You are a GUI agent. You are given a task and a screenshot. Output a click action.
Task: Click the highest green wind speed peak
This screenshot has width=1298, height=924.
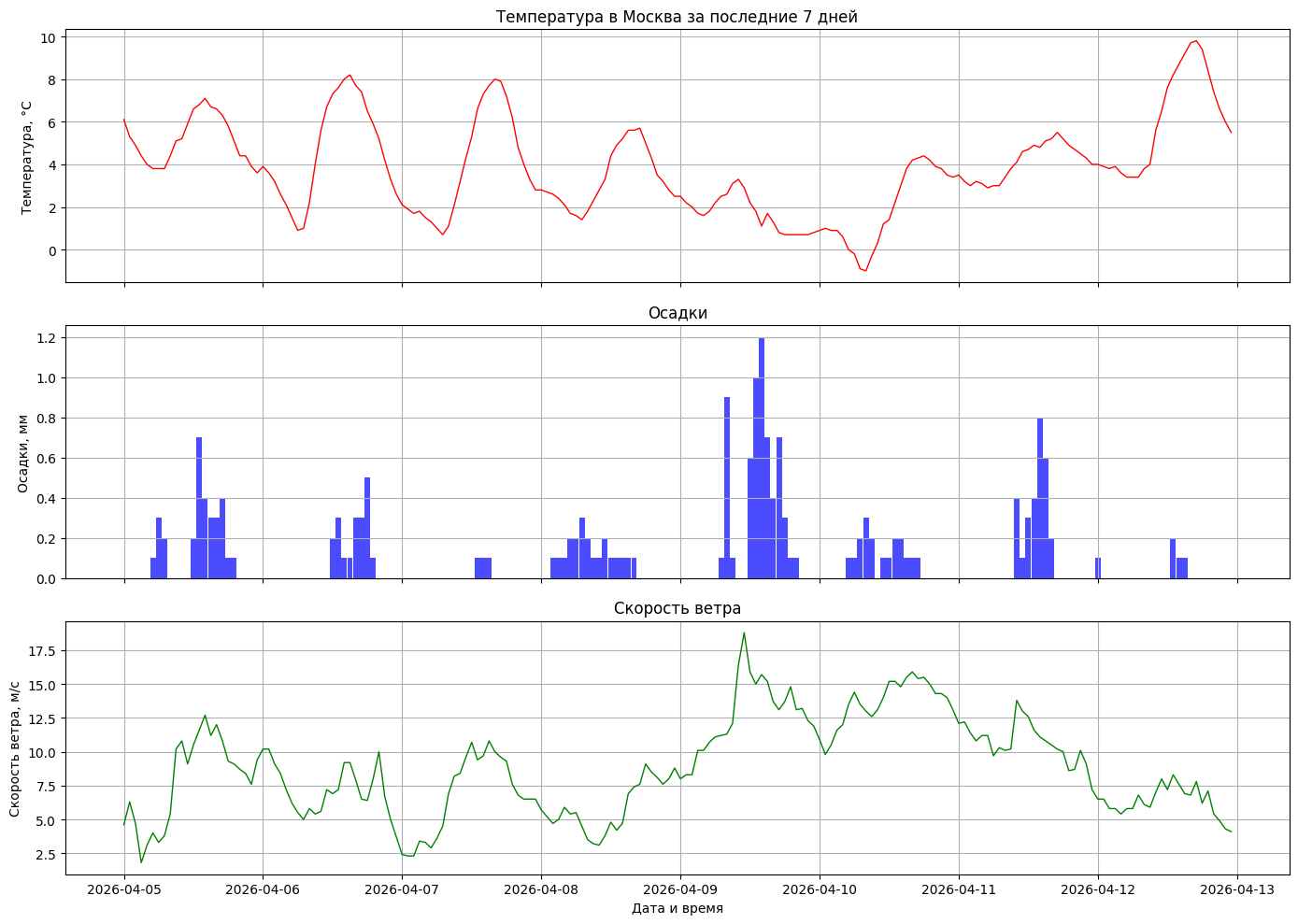[744, 633]
